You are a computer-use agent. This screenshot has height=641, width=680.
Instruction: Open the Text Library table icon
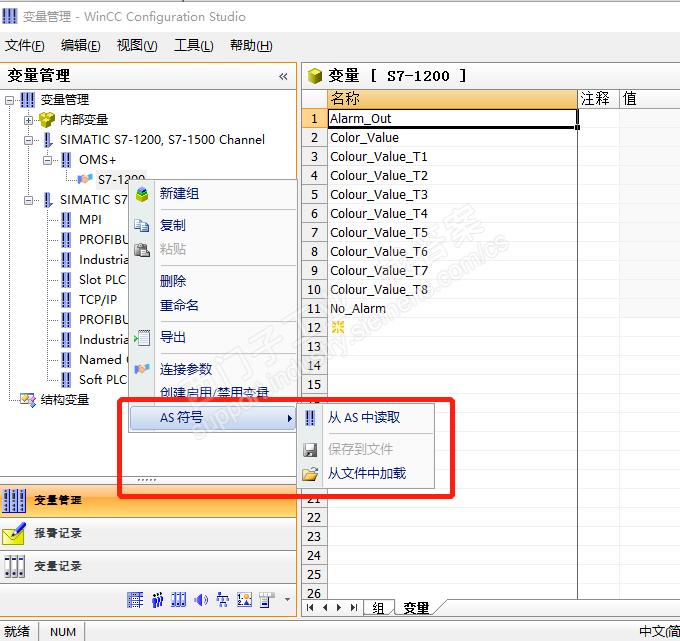[x=135, y=600]
